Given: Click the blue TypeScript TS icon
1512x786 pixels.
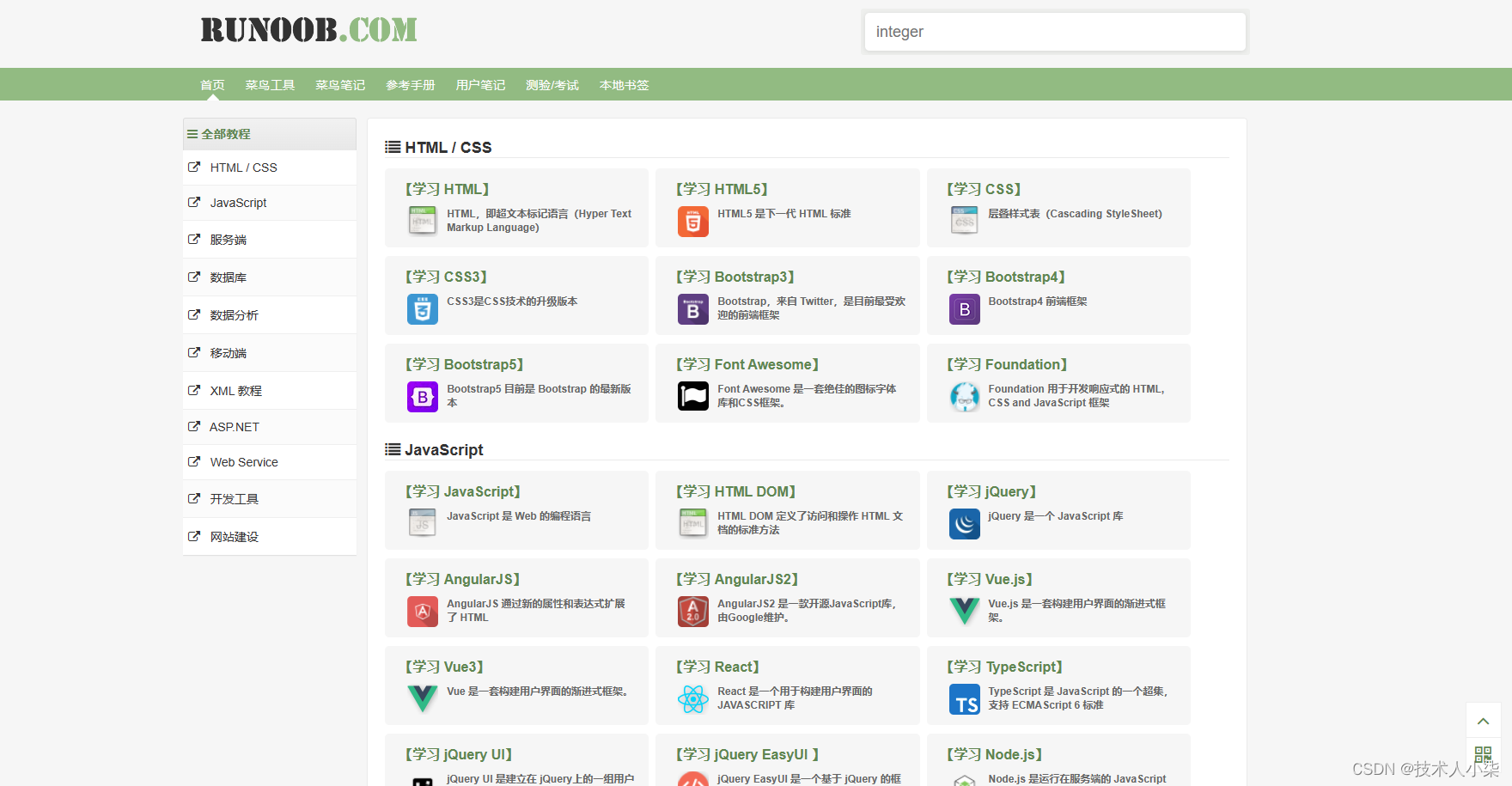Looking at the screenshot, I should 964,698.
